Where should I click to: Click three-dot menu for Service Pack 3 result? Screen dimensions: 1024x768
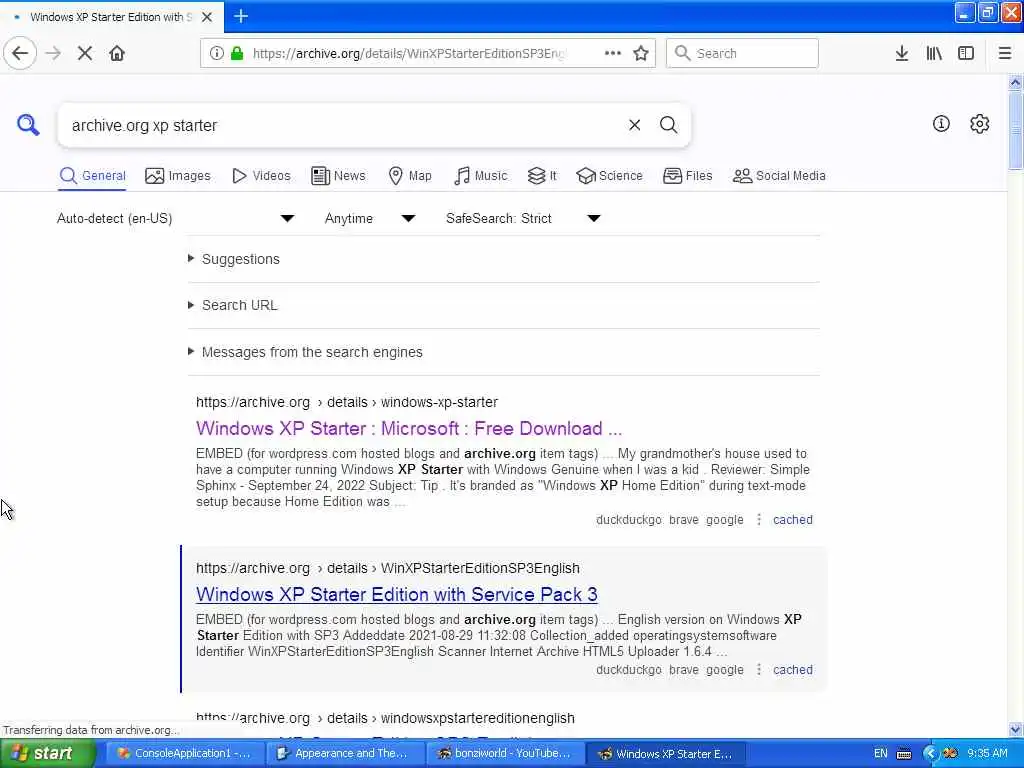click(x=759, y=670)
